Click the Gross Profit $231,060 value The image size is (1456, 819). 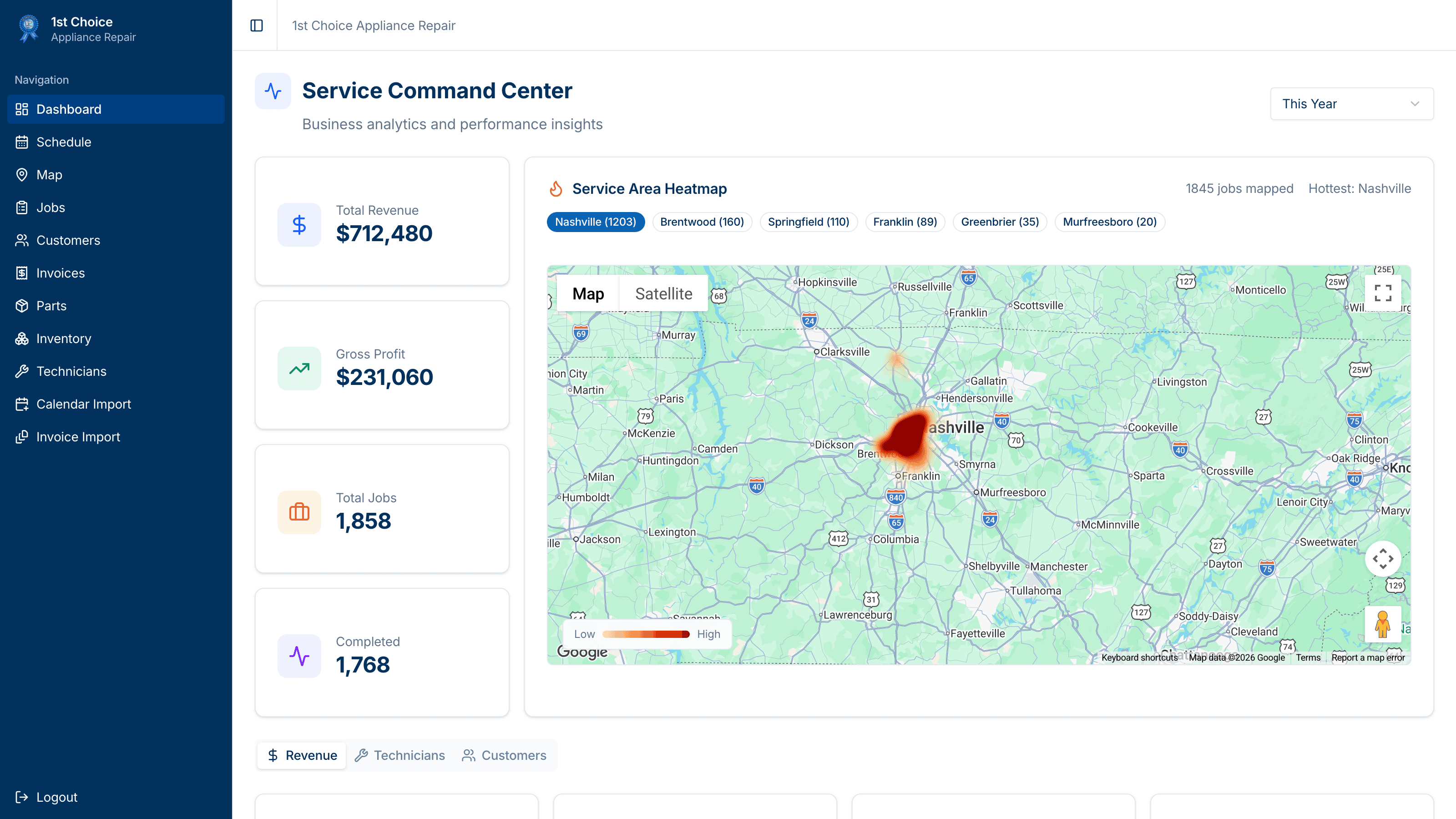click(384, 377)
